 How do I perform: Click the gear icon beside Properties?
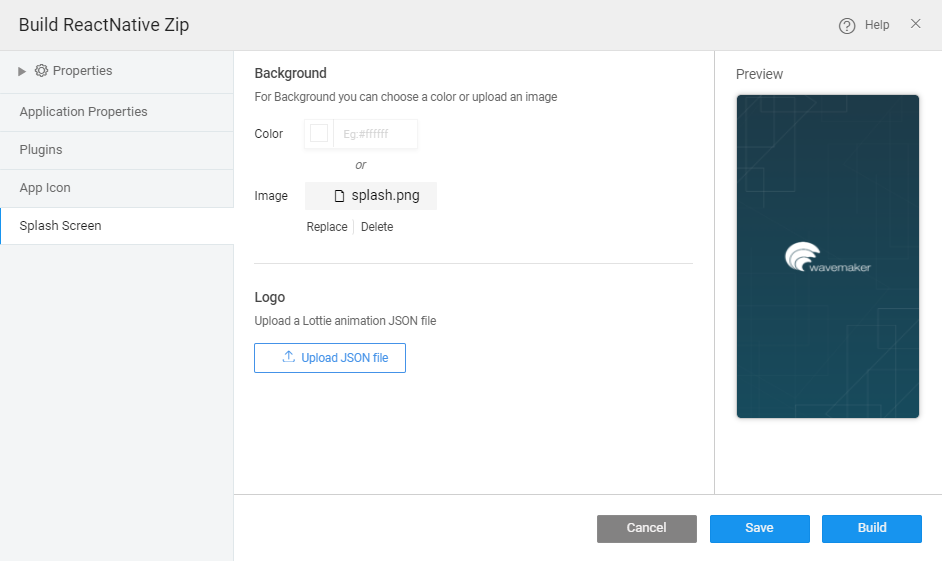pos(41,71)
